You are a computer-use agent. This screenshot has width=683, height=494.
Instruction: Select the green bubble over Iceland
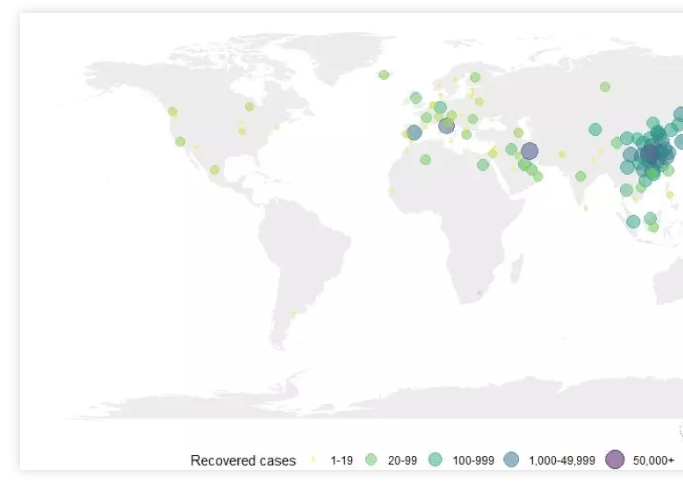384,75
